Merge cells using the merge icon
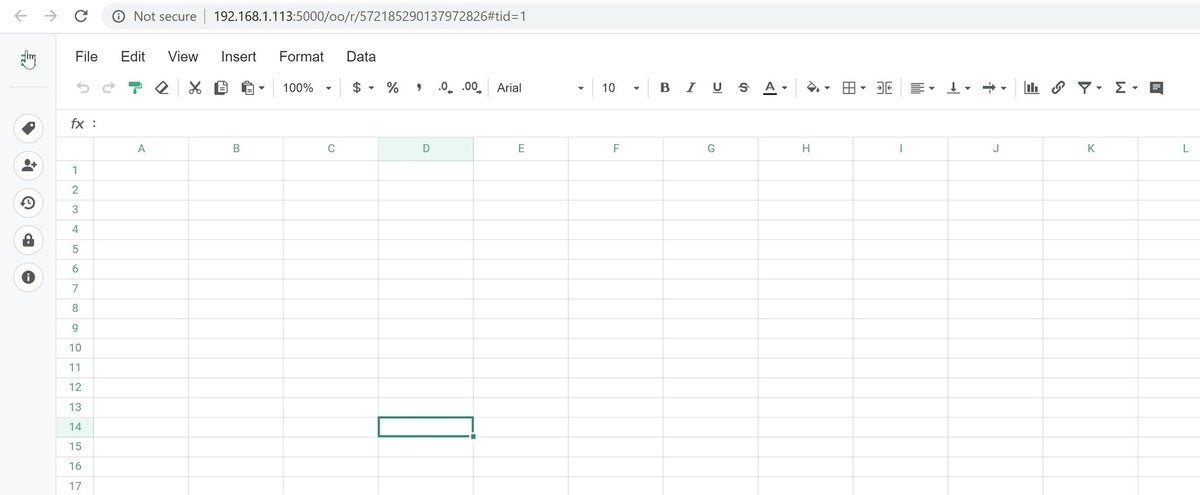The width and height of the screenshot is (1200, 495). point(884,88)
